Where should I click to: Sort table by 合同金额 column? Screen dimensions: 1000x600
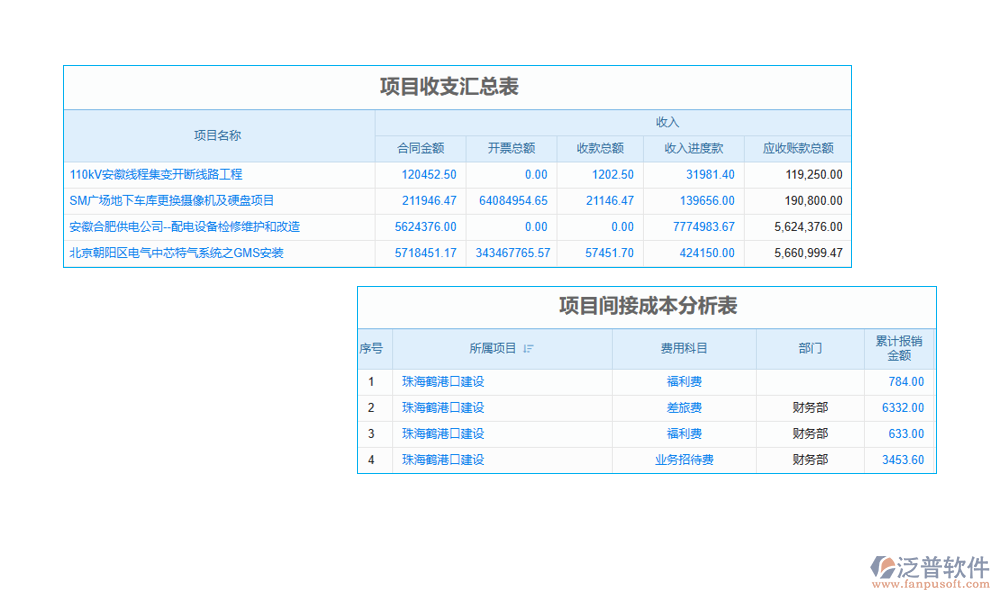[x=421, y=147]
